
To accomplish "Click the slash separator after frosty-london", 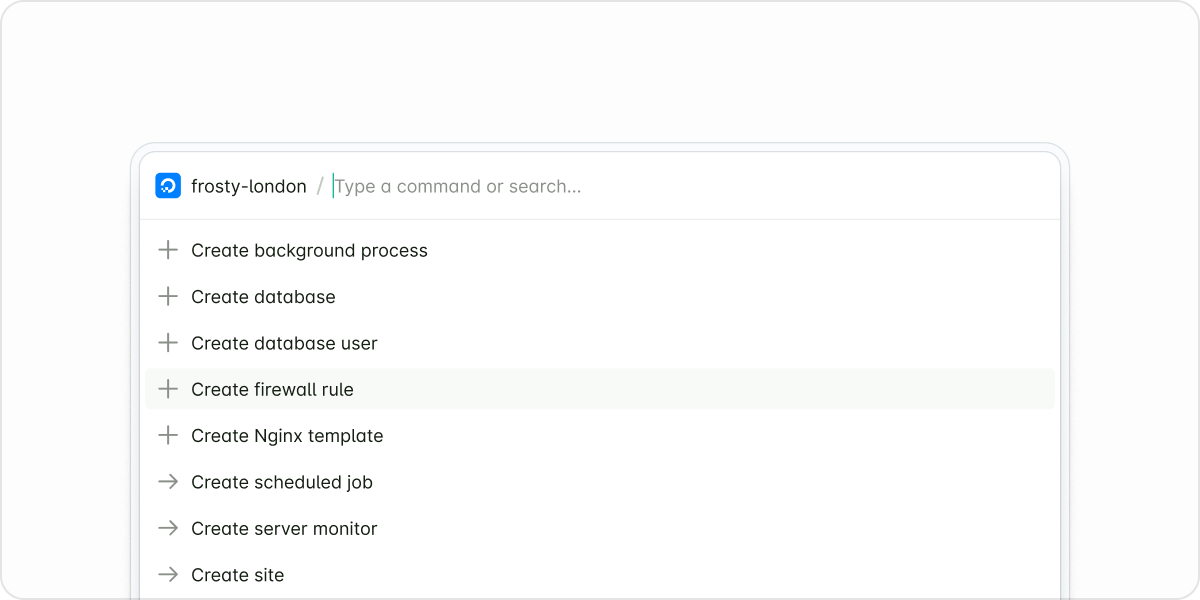I will (320, 186).
